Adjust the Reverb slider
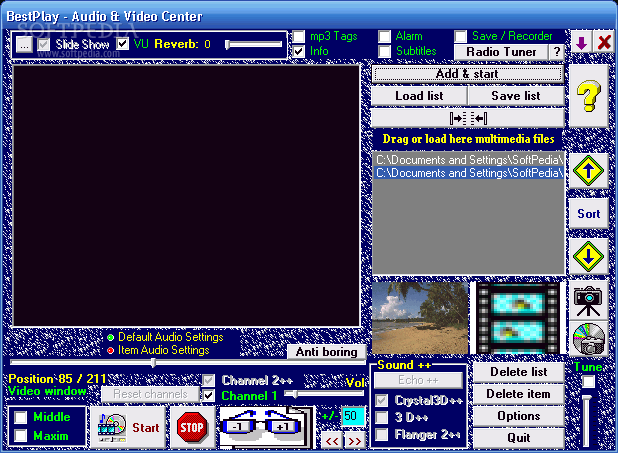The image size is (618, 453). coord(254,44)
